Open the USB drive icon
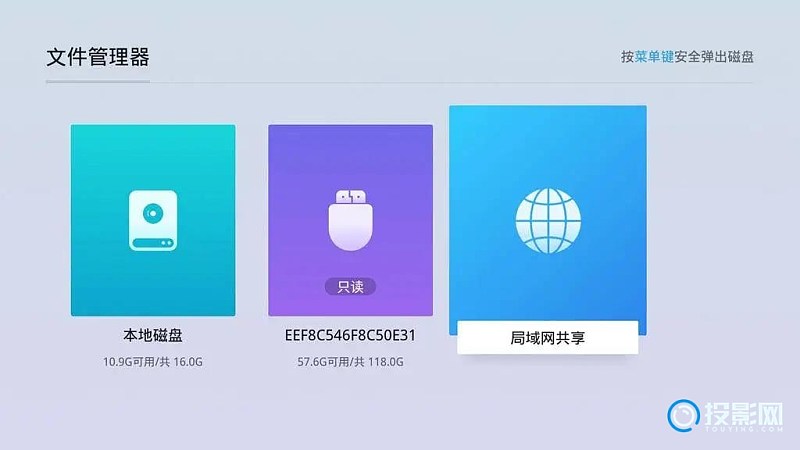Image resolution: width=800 pixels, height=450 pixels. click(x=351, y=220)
